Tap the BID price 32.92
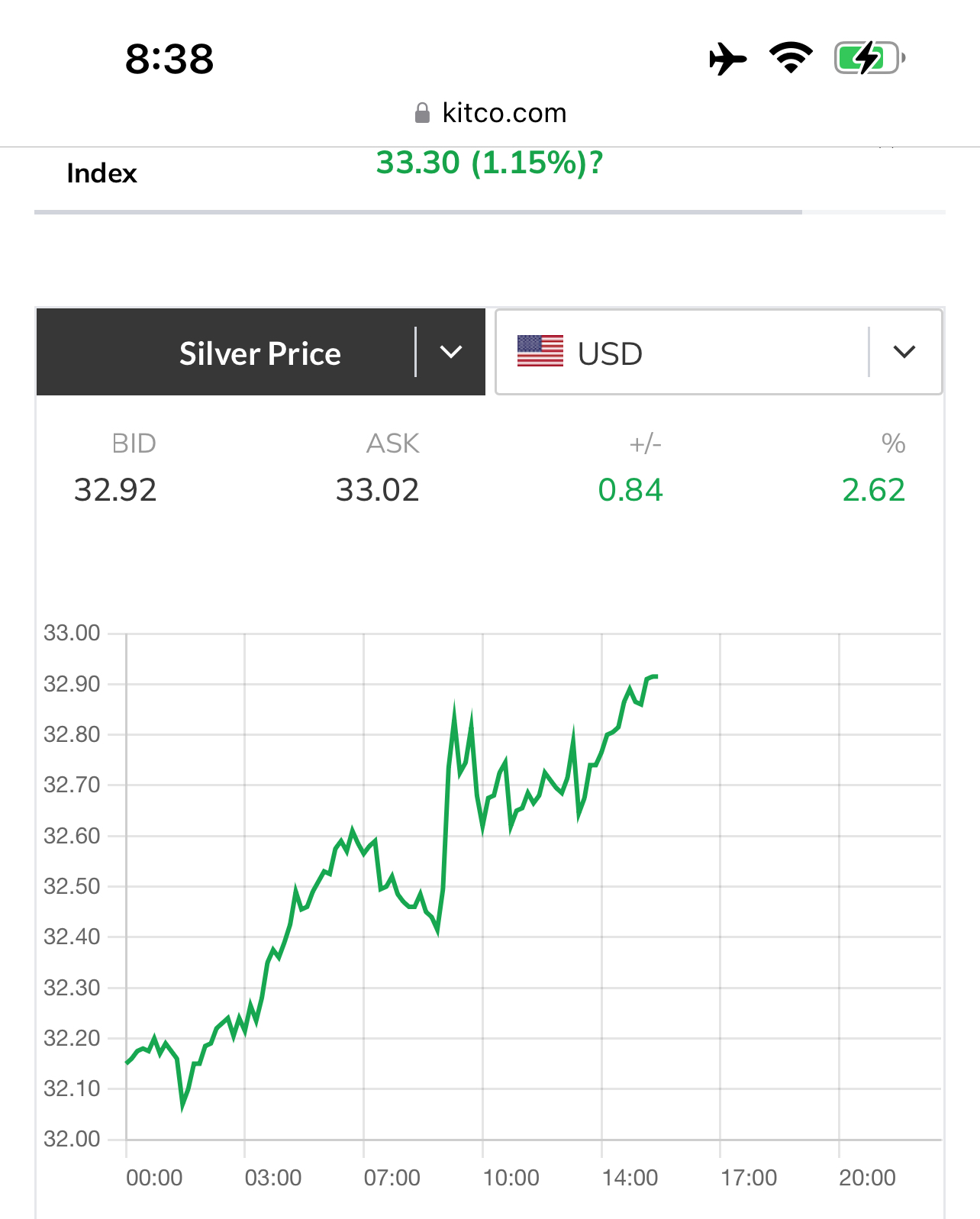 tap(115, 490)
